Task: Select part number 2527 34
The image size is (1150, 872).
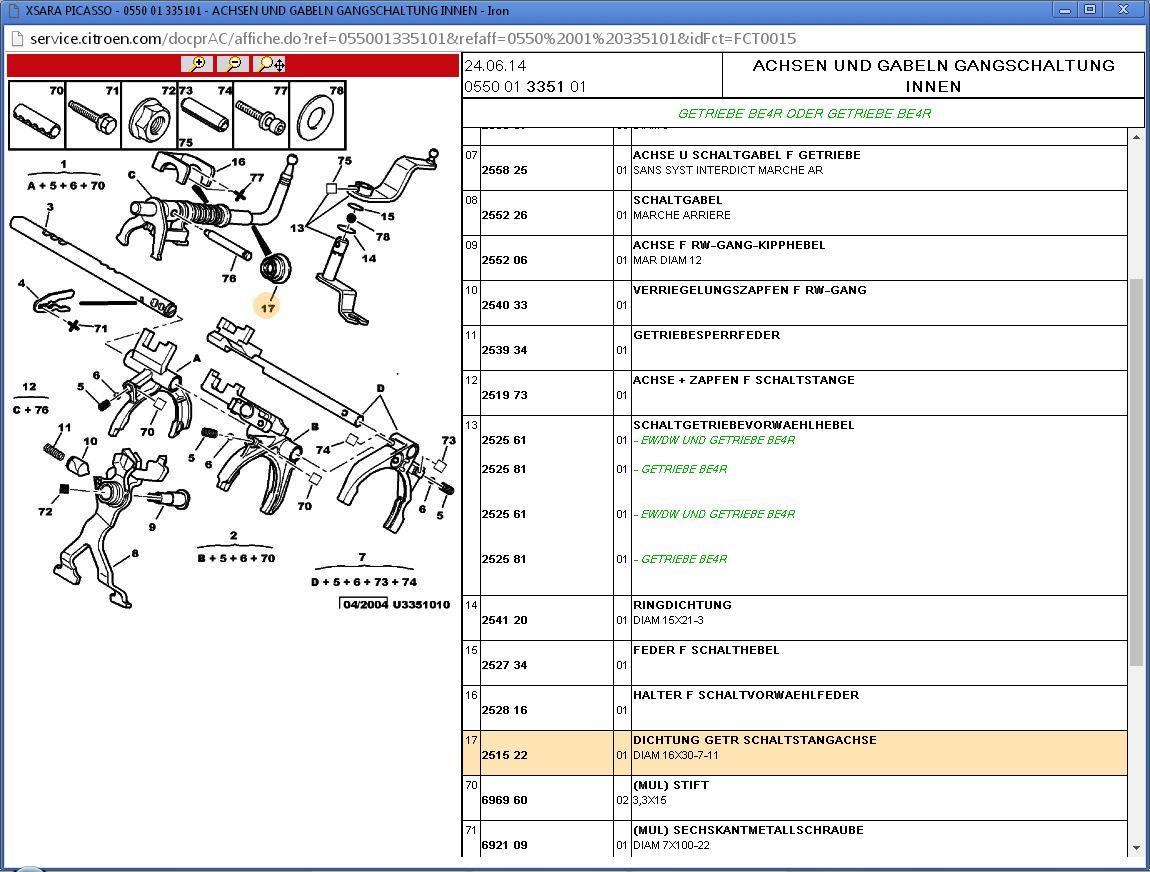Action: click(x=505, y=665)
